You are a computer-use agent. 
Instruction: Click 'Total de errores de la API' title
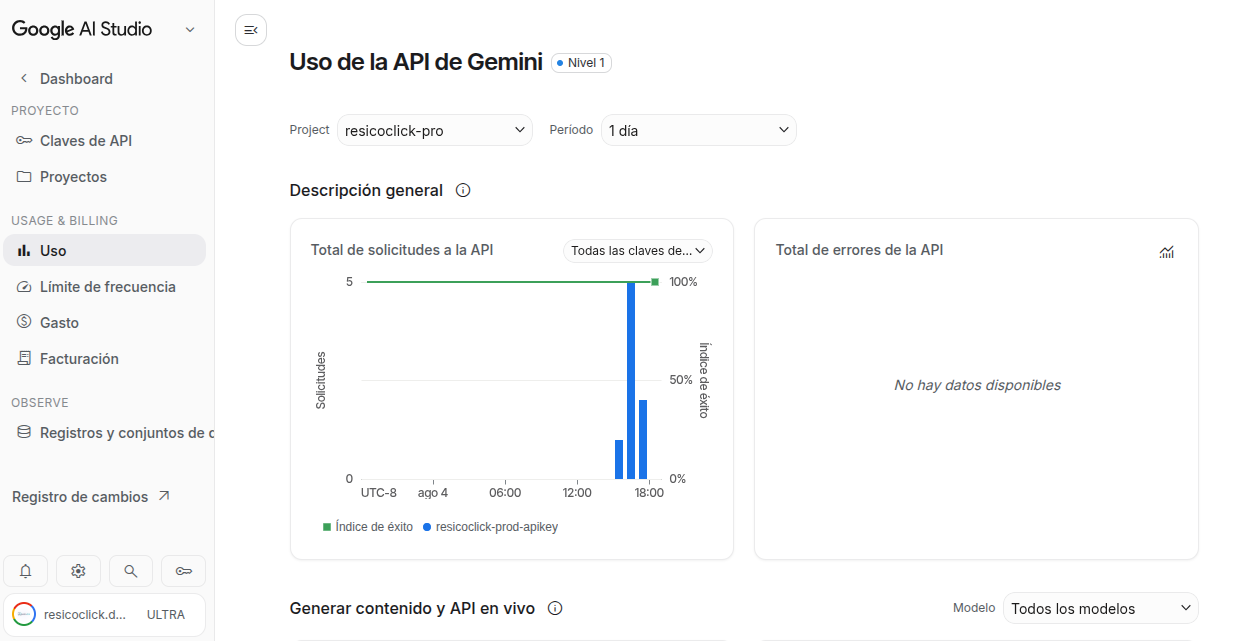click(x=860, y=250)
